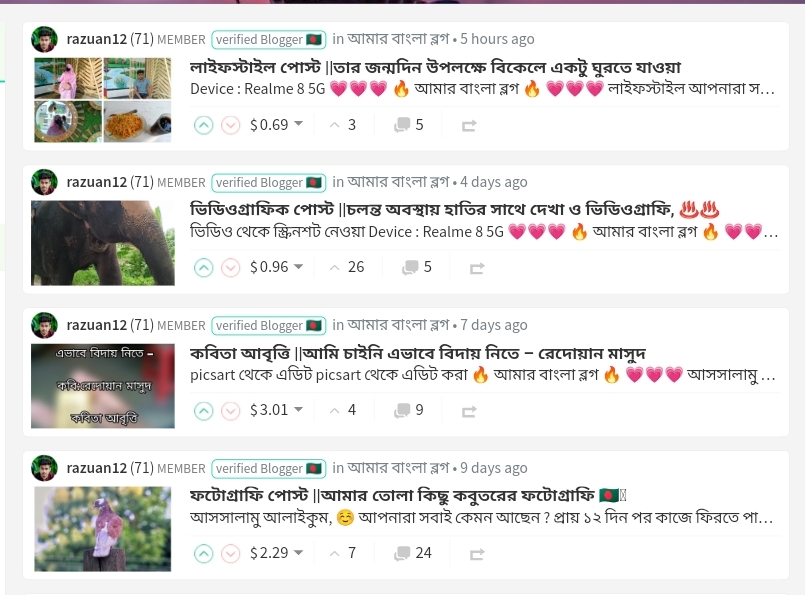Toggle upvote on the $3.01 poetry post
Viewport: 805px width, 595px height.
tap(203, 410)
